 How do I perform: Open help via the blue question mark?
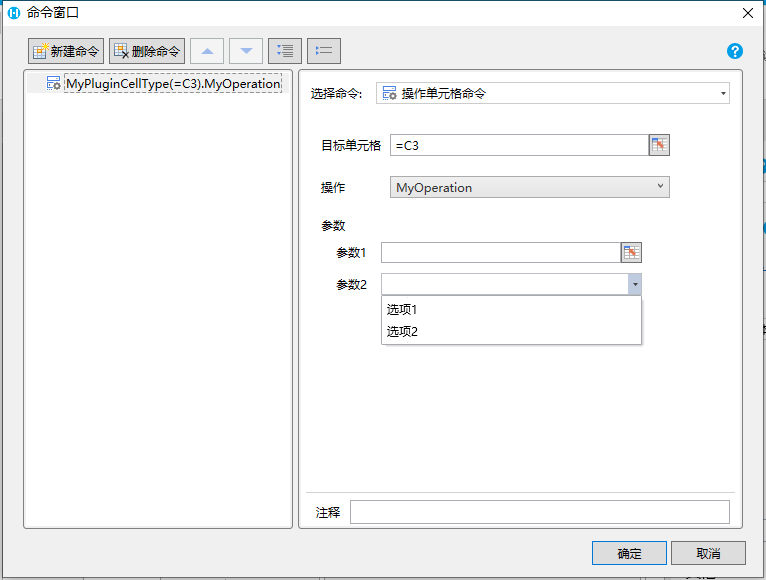pos(735,51)
